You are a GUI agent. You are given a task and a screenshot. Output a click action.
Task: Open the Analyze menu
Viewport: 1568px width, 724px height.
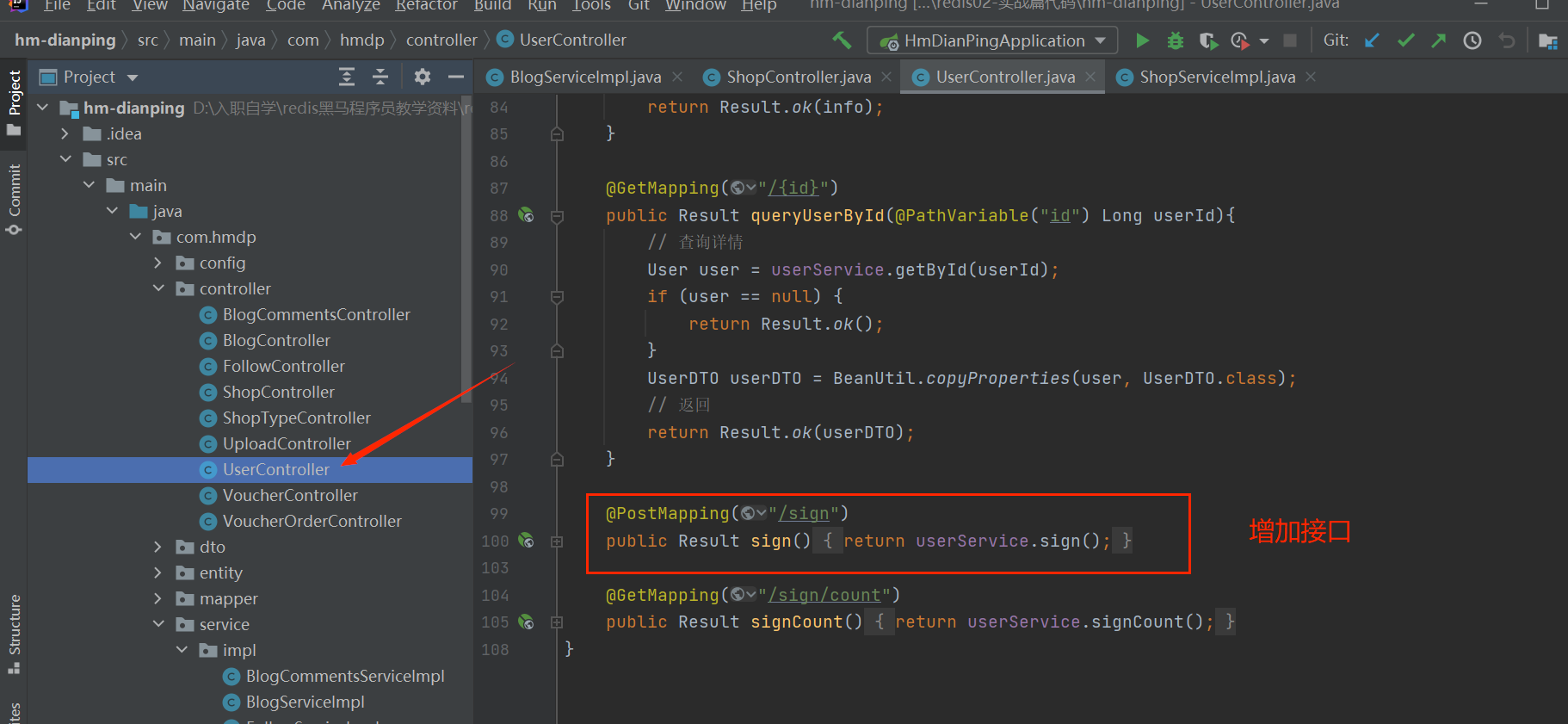pos(351,5)
